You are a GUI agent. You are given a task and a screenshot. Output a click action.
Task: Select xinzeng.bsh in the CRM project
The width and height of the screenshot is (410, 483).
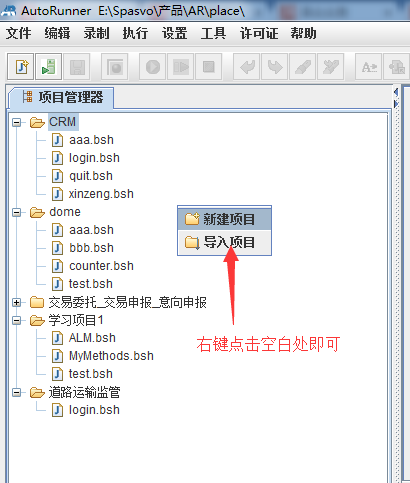pyautogui.click(x=101, y=194)
